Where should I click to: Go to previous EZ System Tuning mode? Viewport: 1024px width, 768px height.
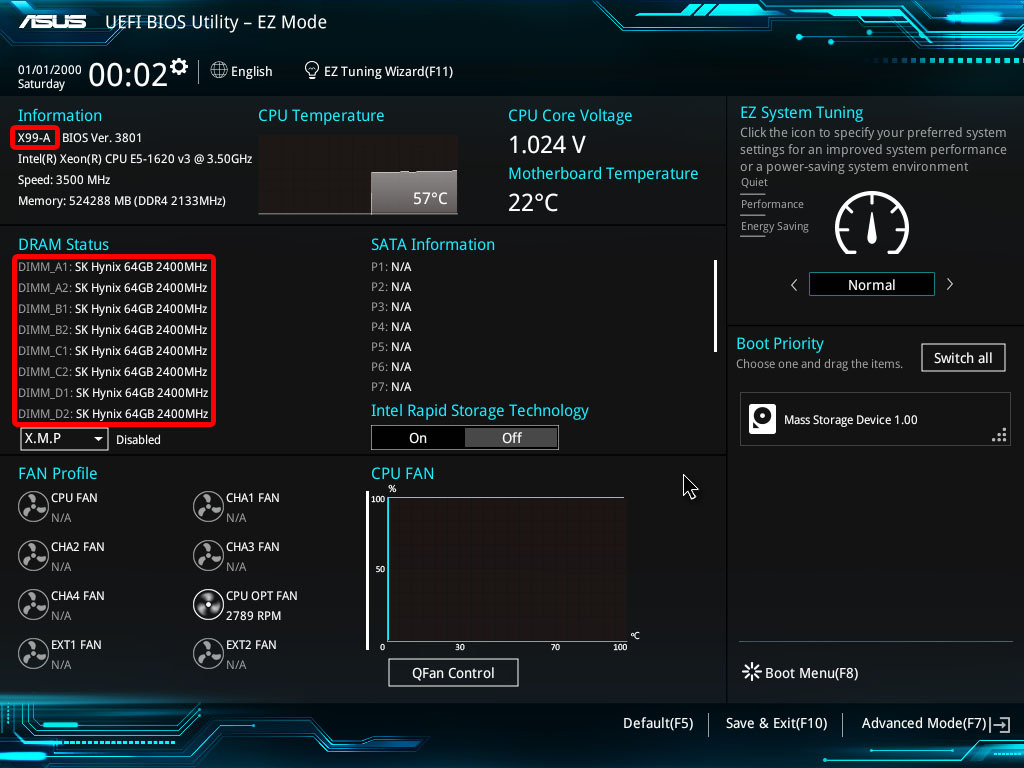[x=794, y=285]
